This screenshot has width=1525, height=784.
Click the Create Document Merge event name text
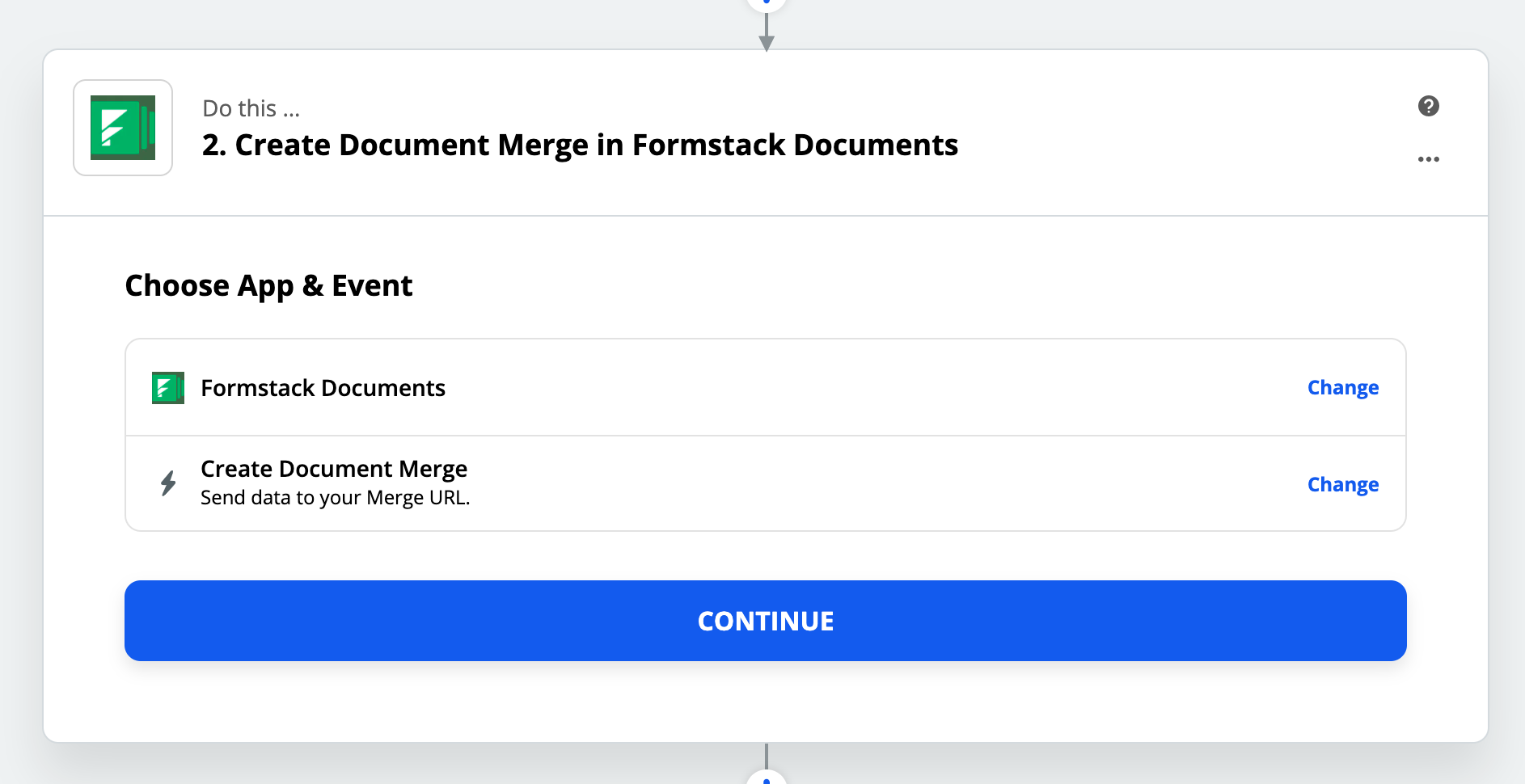pyautogui.click(x=333, y=468)
